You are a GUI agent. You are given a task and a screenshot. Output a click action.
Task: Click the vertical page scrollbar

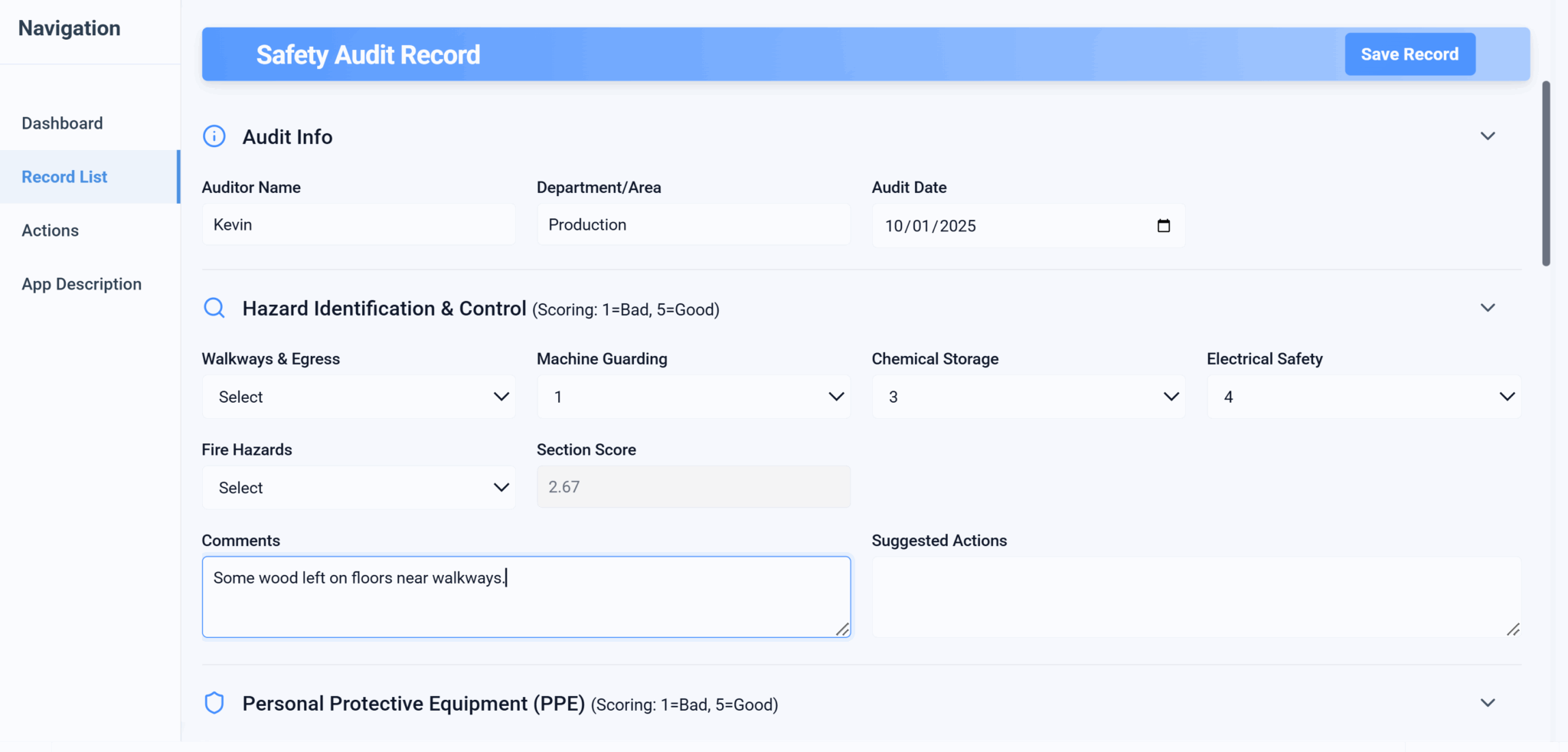[1546, 174]
